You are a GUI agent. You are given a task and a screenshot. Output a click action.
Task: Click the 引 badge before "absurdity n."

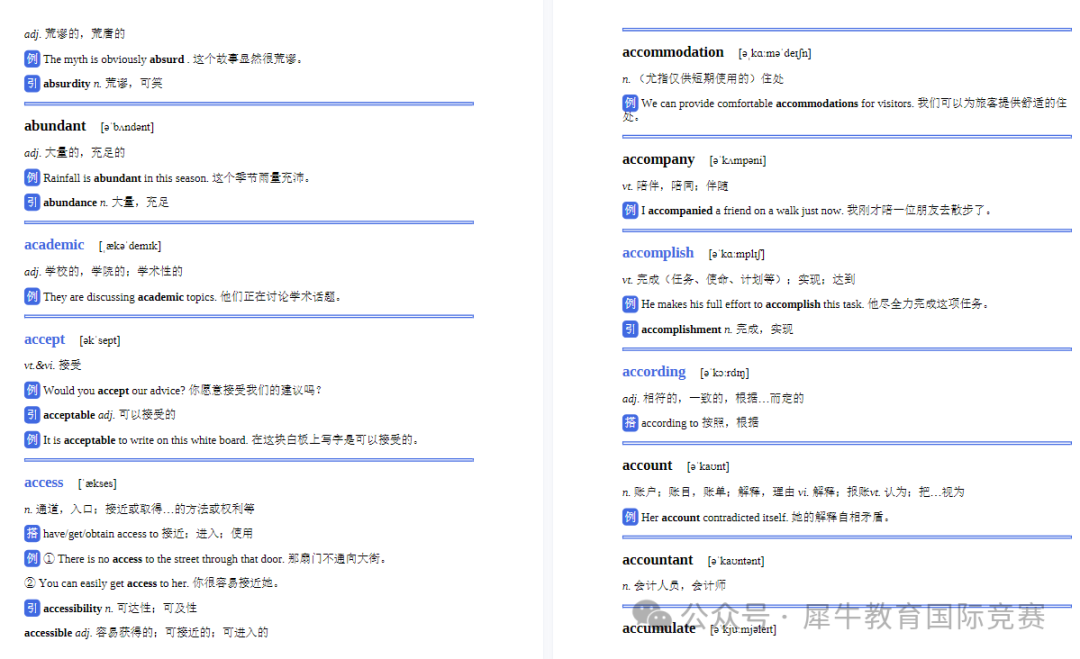[x=32, y=83]
